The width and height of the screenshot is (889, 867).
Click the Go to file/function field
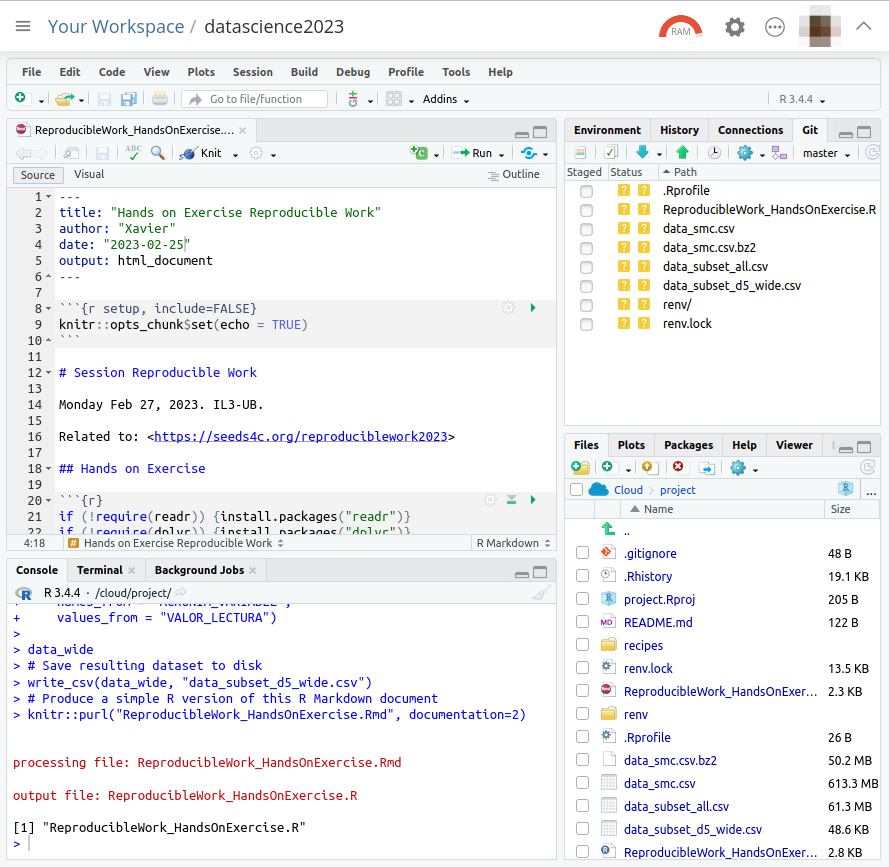(255, 99)
